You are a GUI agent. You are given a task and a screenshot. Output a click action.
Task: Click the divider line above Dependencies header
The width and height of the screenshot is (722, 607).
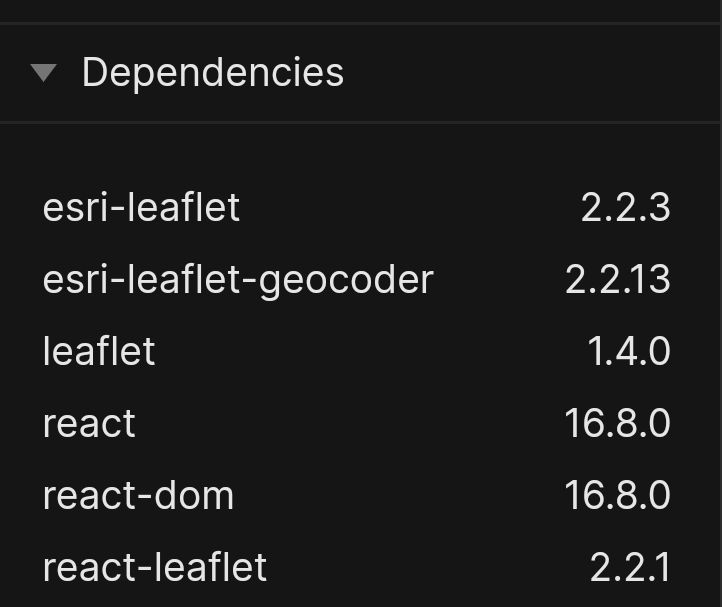359,23
